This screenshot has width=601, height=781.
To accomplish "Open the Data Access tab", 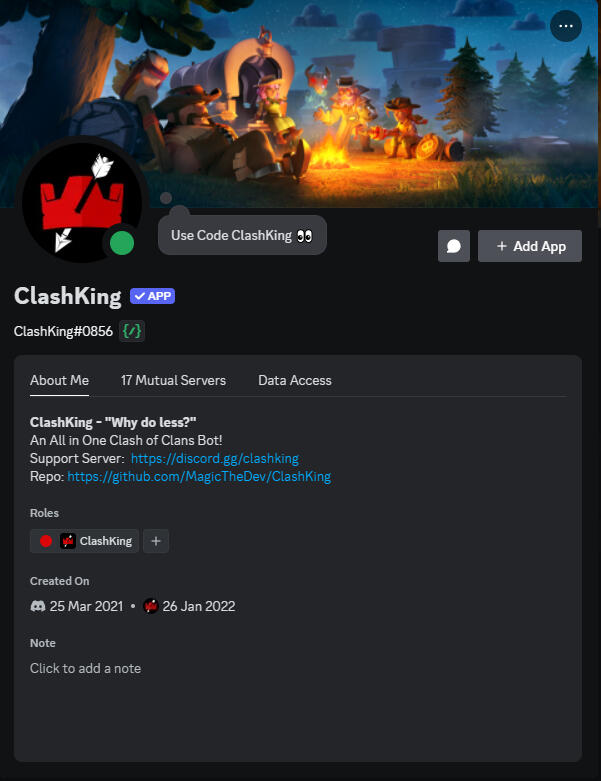I will pos(295,381).
